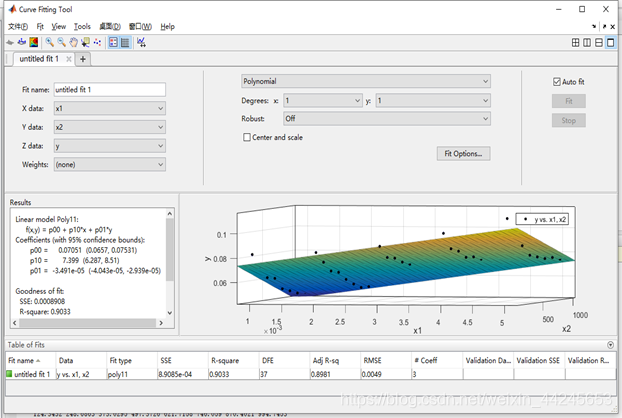Add a new fit with plus tab

83,59
